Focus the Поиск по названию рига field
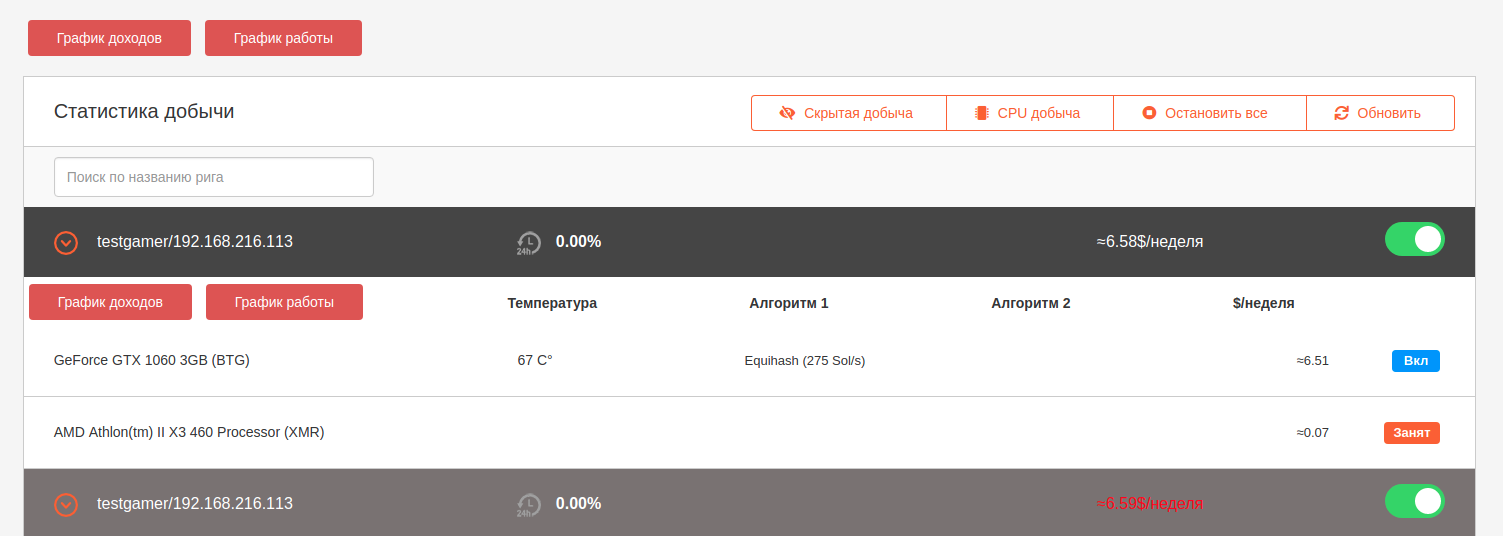1503x536 pixels. coord(213,177)
